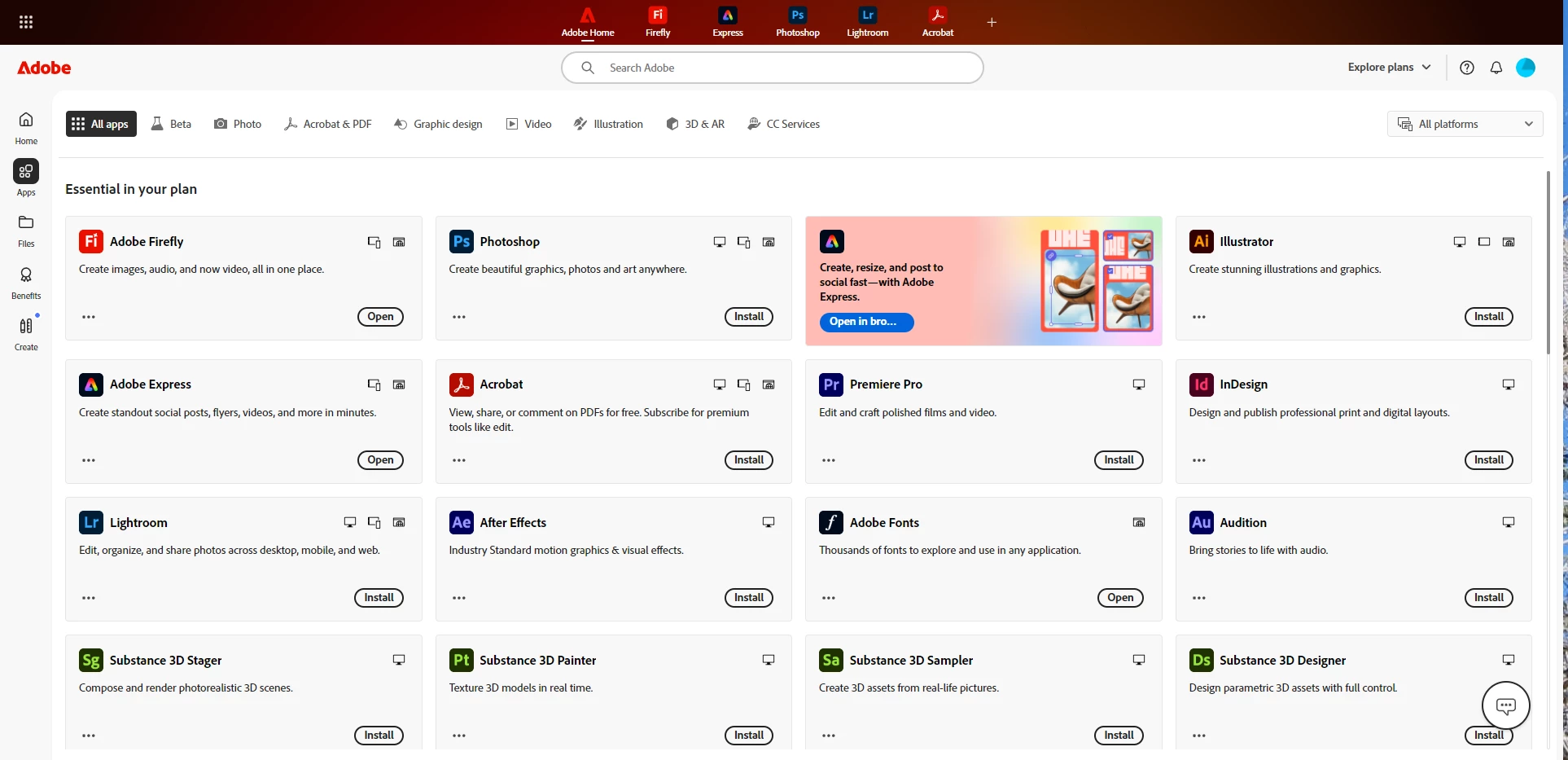
Task: Click the Premiere Pro Pr app icon
Action: tap(831, 384)
